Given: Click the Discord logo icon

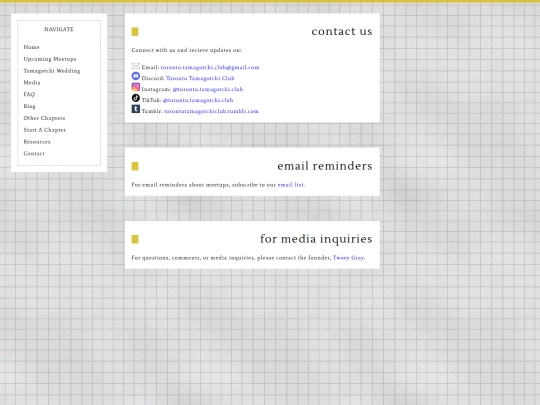Looking at the screenshot, I should [x=136, y=76].
